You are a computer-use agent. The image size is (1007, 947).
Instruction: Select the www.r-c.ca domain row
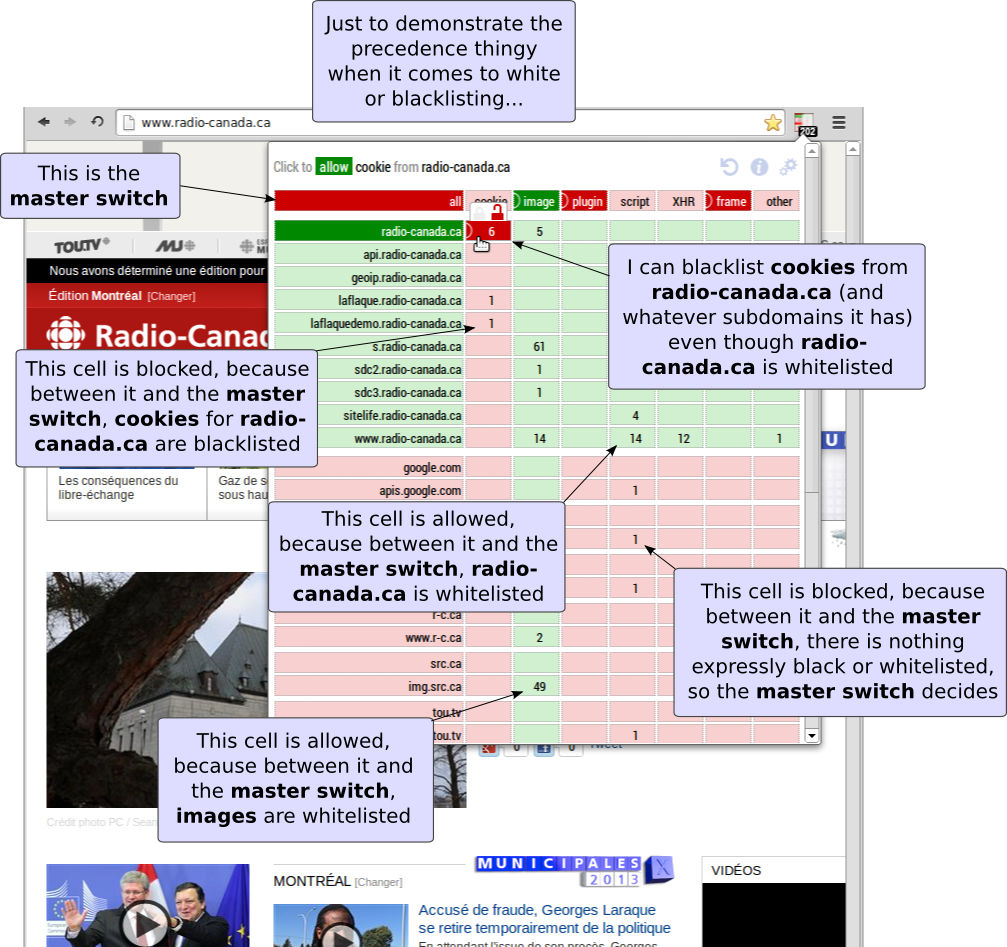click(369, 638)
